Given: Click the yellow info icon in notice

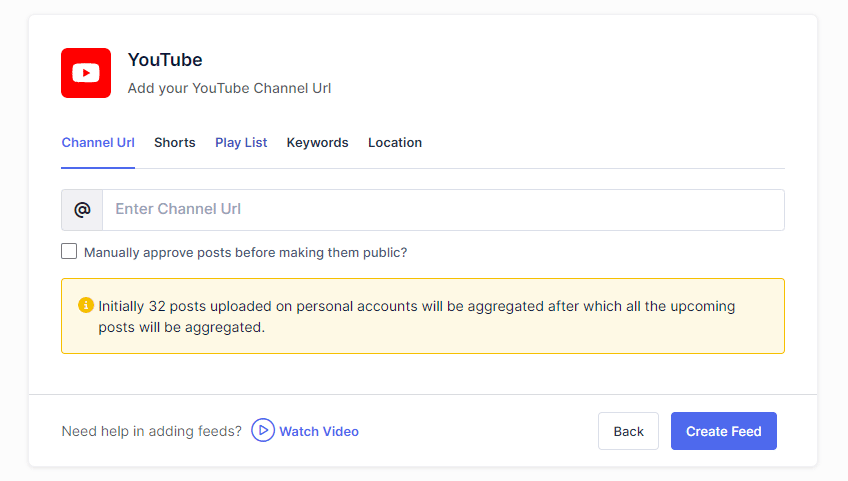Looking at the screenshot, I should pyautogui.click(x=85, y=305).
